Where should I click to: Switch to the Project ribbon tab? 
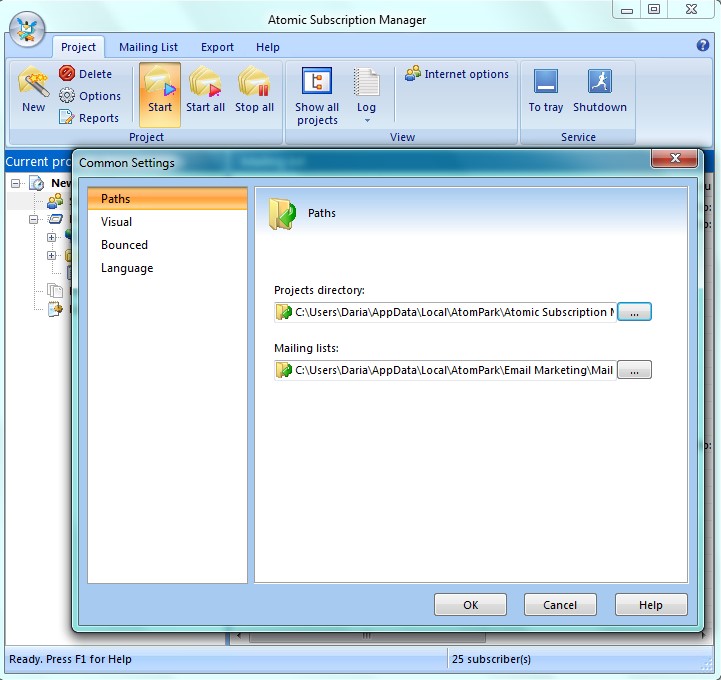pyautogui.click(x=78, y=47)
